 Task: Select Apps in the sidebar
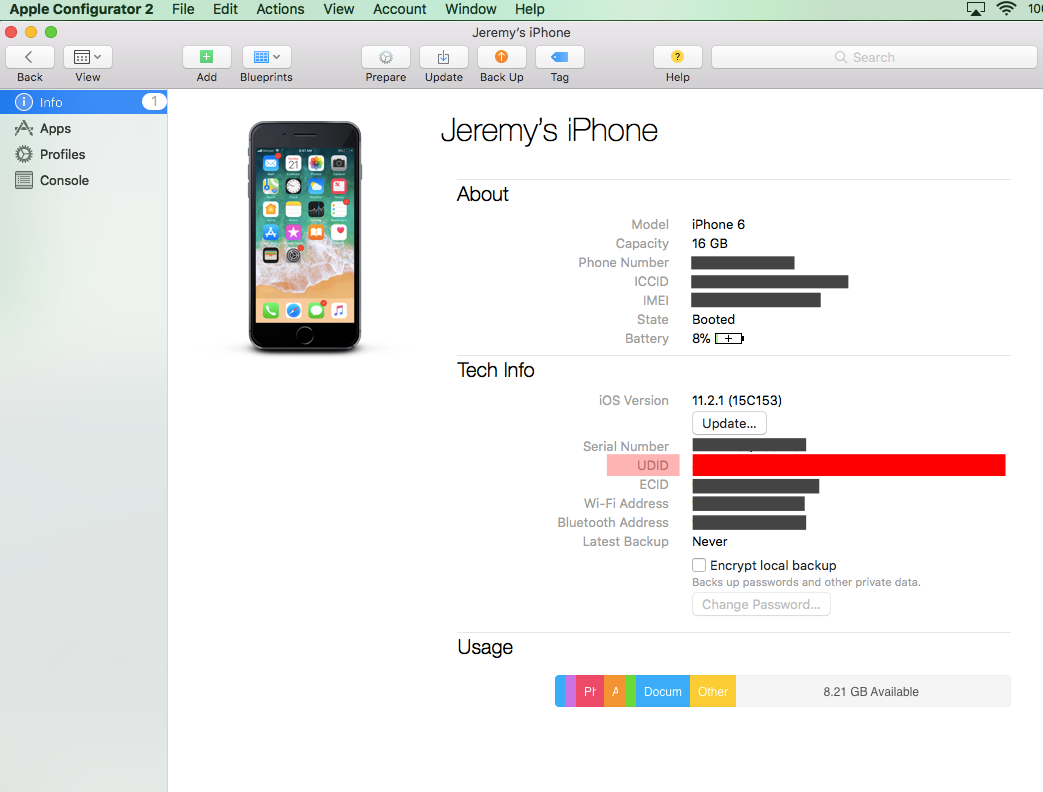[x=55, y=128]
